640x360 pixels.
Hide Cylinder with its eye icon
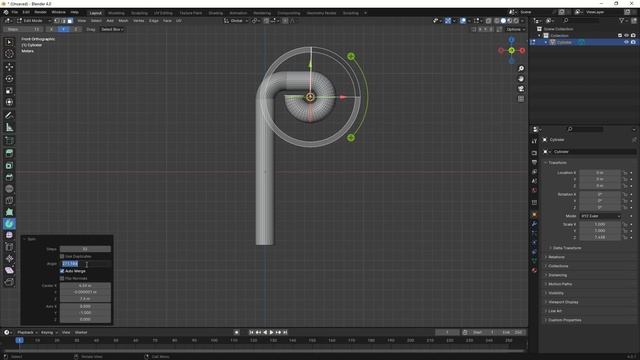point(626,42)
